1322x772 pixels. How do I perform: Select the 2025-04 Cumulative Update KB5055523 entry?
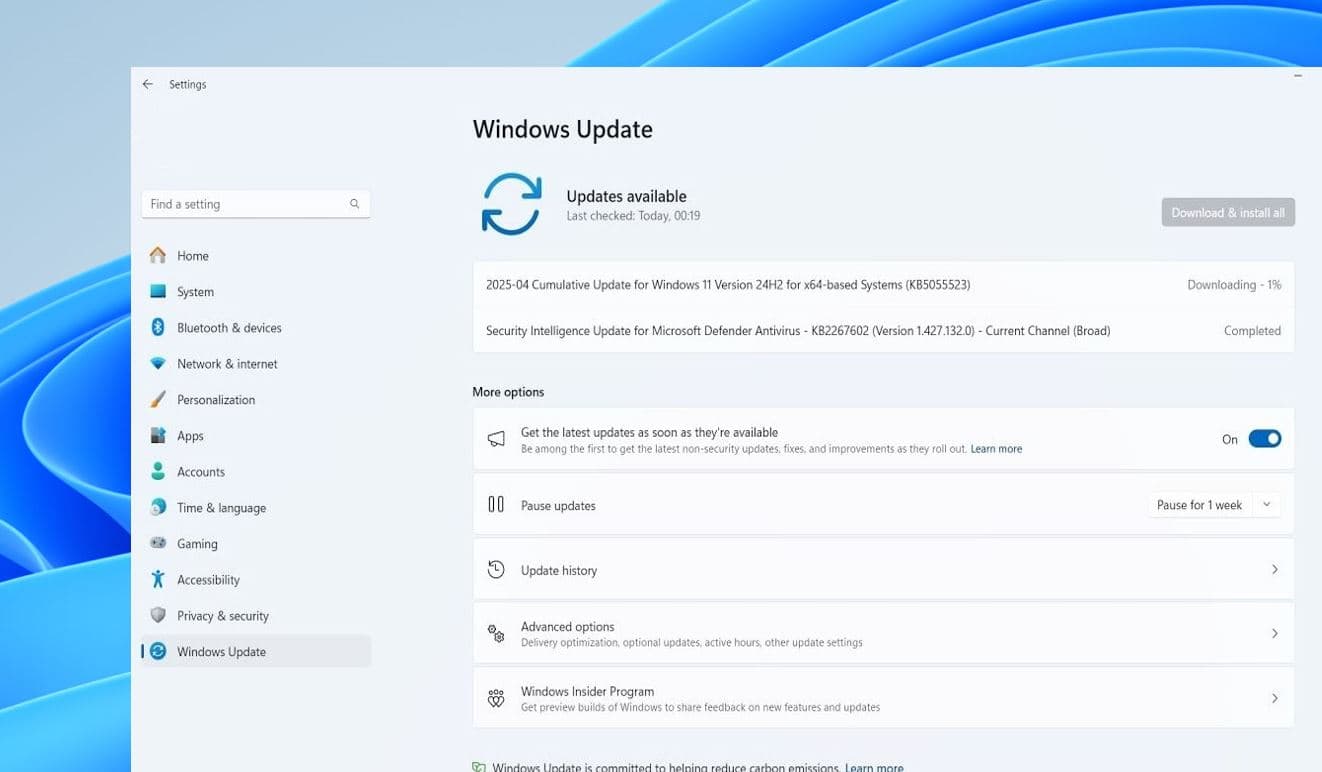point(883,285)
